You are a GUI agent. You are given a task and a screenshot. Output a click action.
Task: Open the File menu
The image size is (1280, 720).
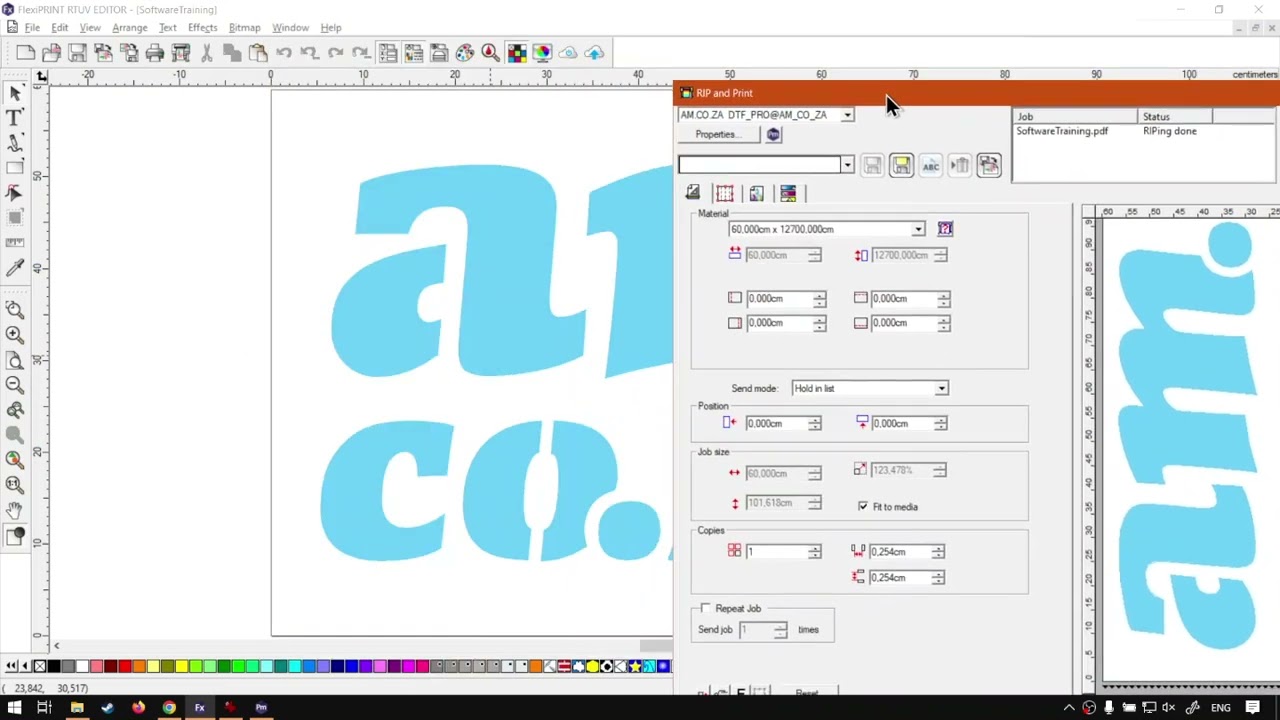coord(32,27)
